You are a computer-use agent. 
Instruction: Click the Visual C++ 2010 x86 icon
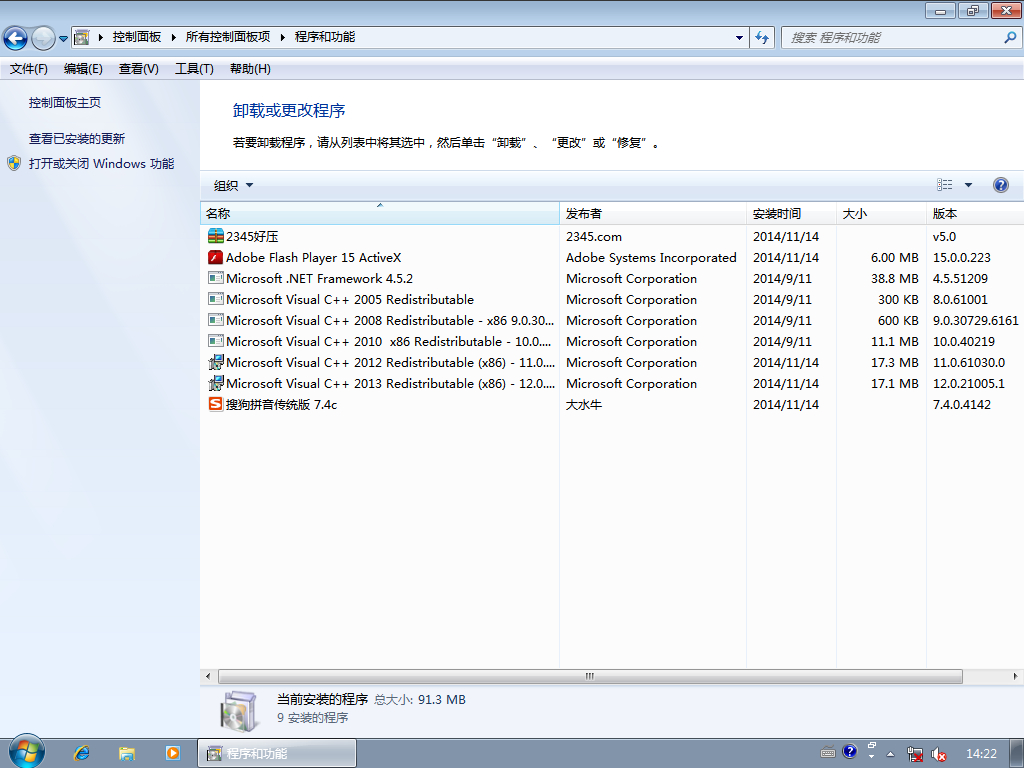[x=216, y=341]
